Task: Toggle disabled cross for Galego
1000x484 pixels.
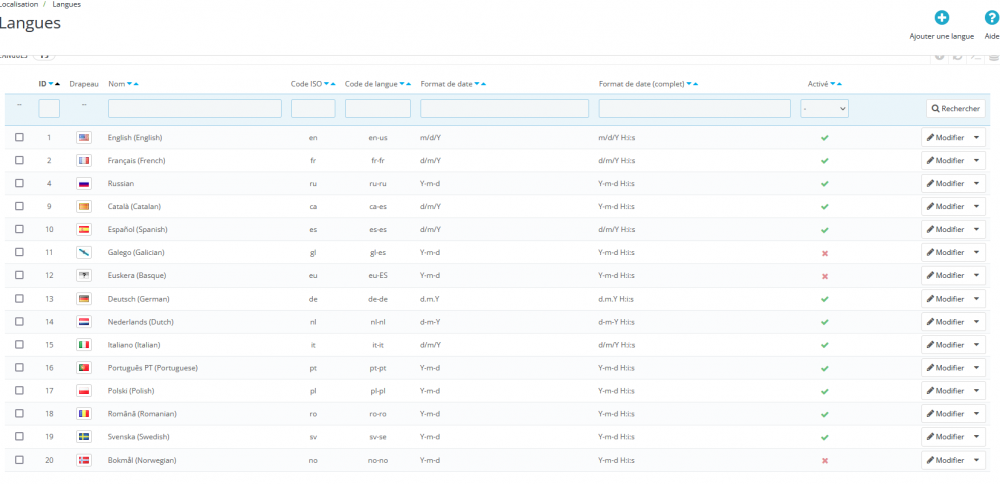Action: pyautogui.click(x=825, y=253)
